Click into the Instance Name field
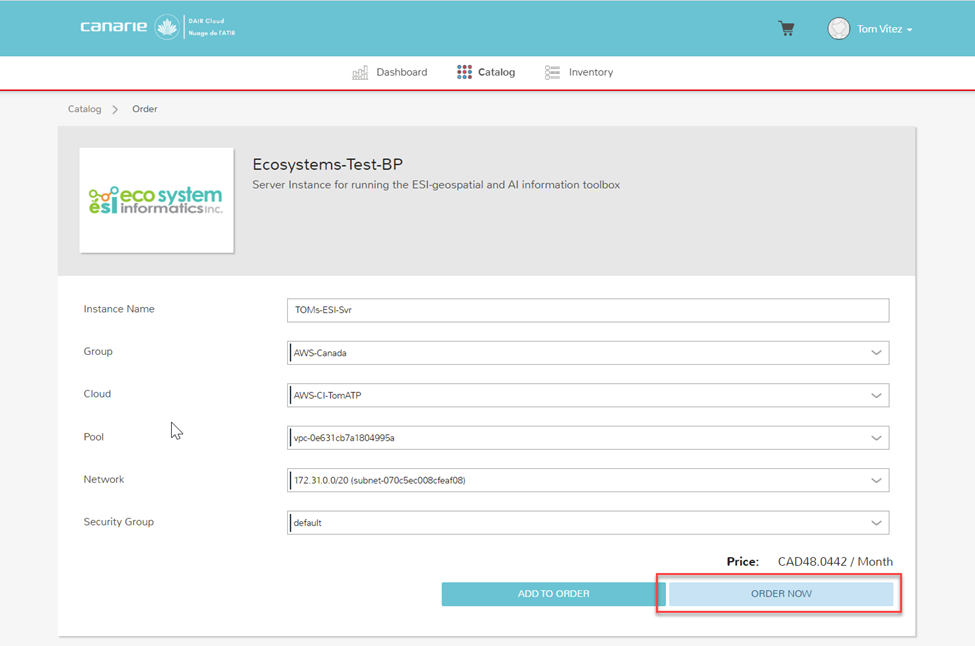975x646 pixels. click(587, 310)
